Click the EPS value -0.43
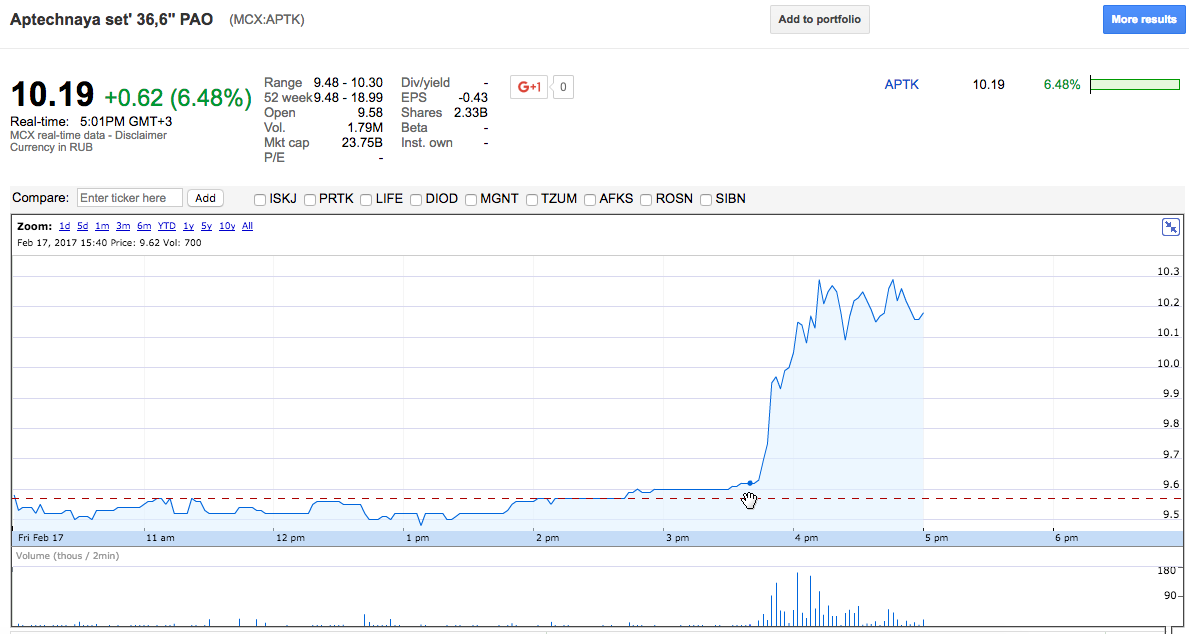The image size is (1189, 634). (x=473, y=98)
